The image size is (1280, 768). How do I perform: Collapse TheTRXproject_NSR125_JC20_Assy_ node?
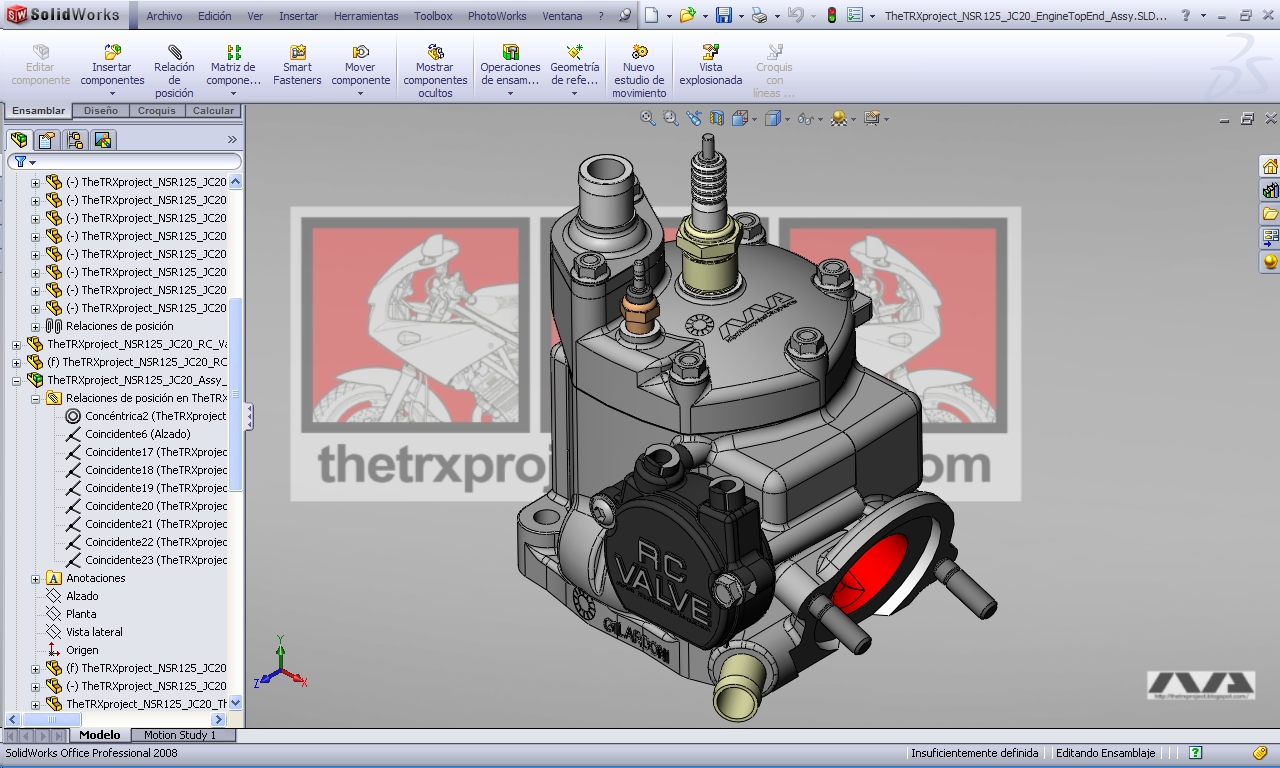[16, 381]
